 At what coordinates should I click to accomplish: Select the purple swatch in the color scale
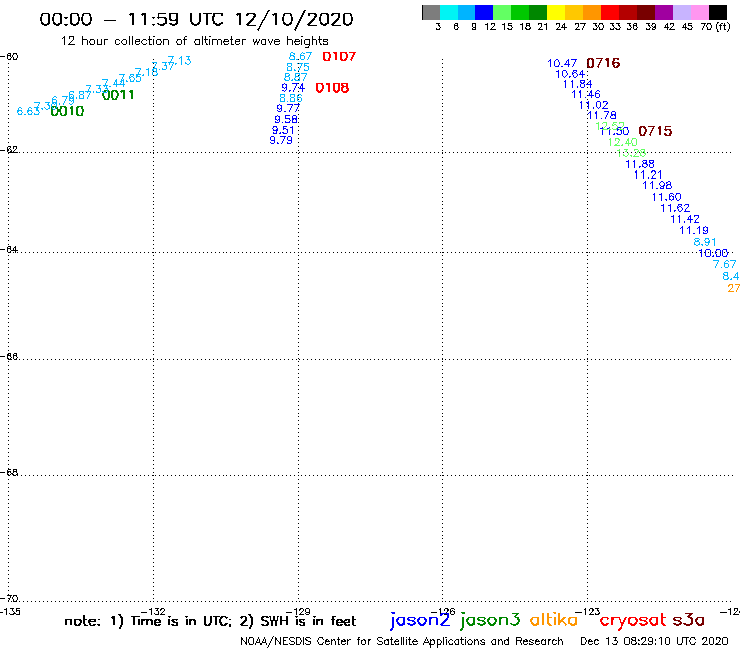tap(664, 12)
